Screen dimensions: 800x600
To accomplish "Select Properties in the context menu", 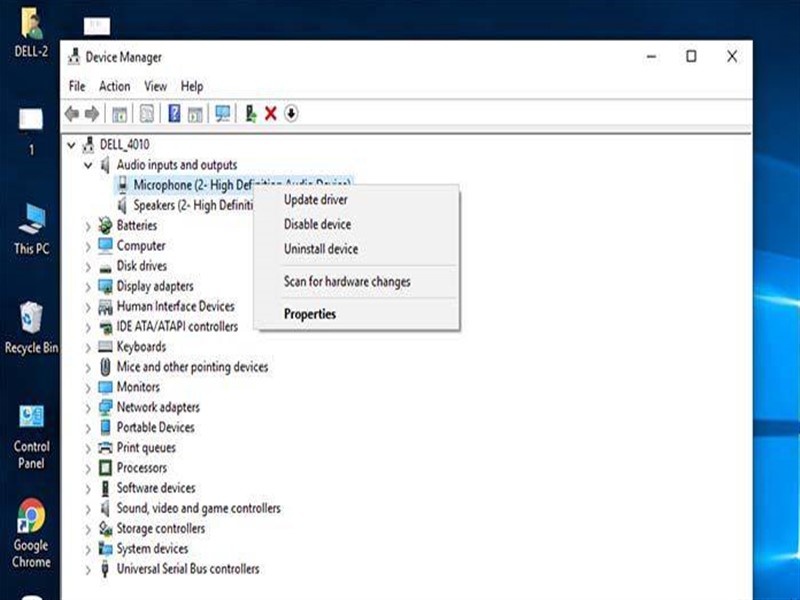I will (x=310, y=314).
